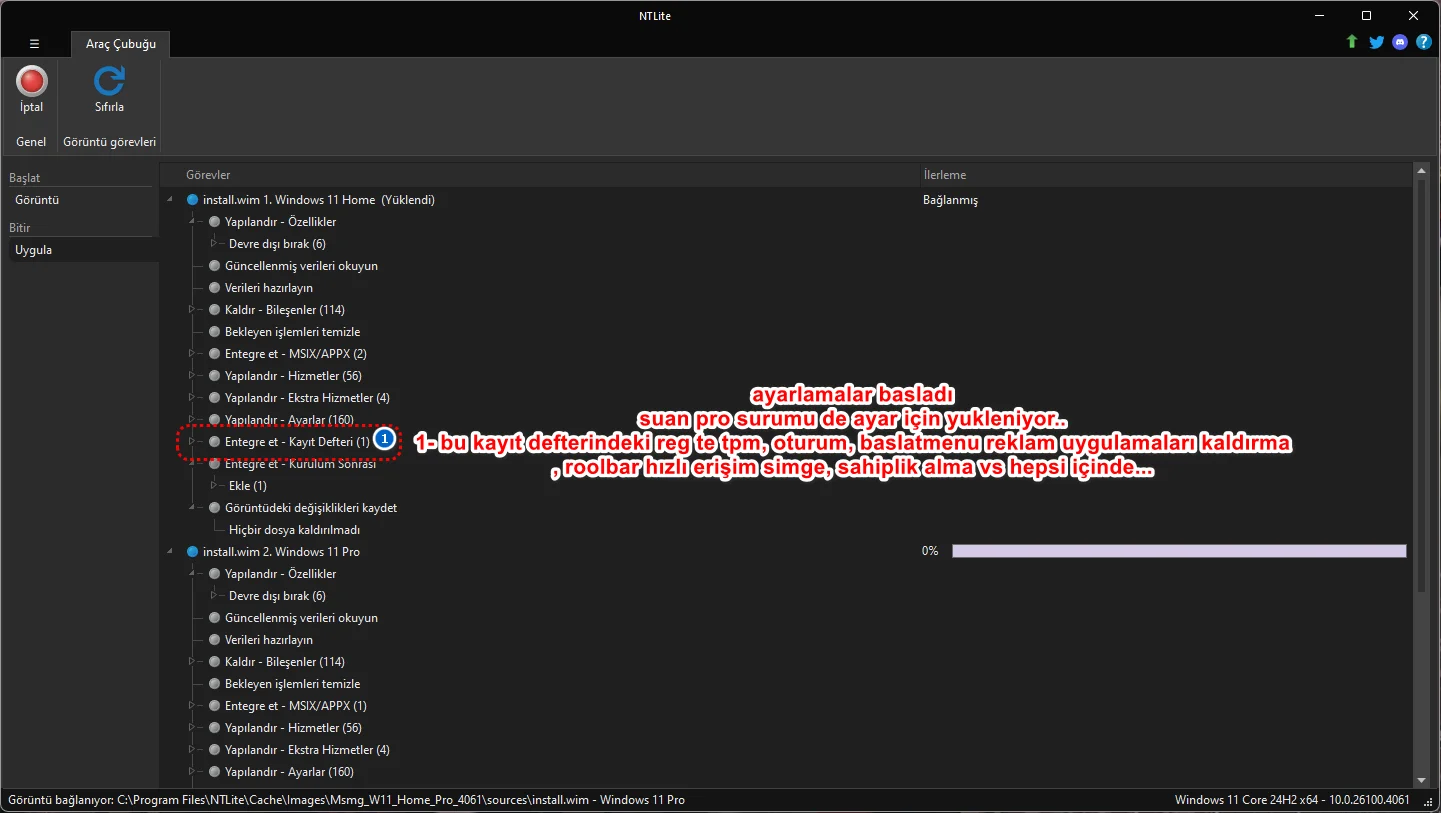Click the Bitir section heading in sidebar
This screenshot has height=813, width=1441.
(20, 228)
